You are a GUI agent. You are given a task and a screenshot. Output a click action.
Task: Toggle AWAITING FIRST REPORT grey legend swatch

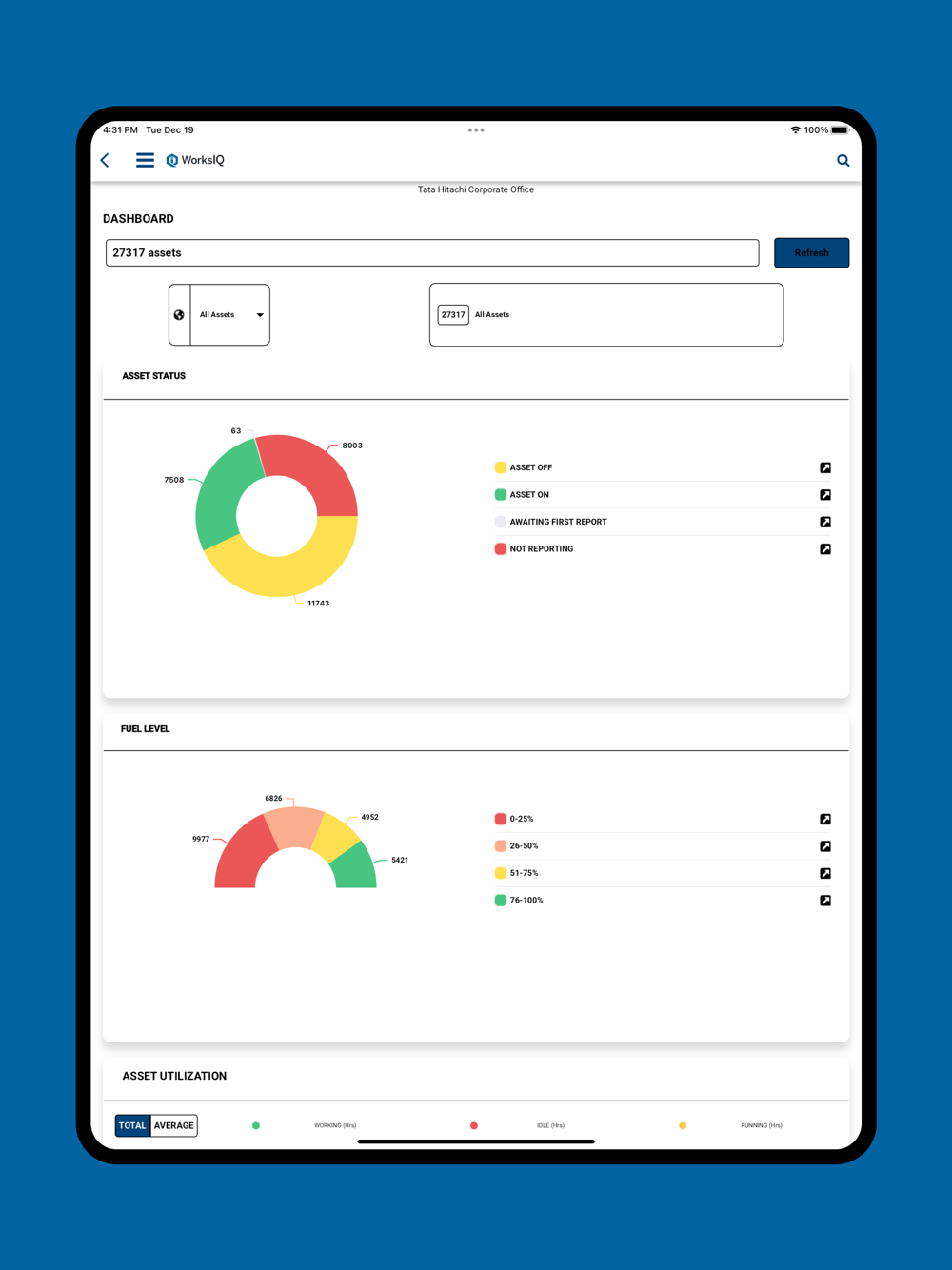click(501, 522)
